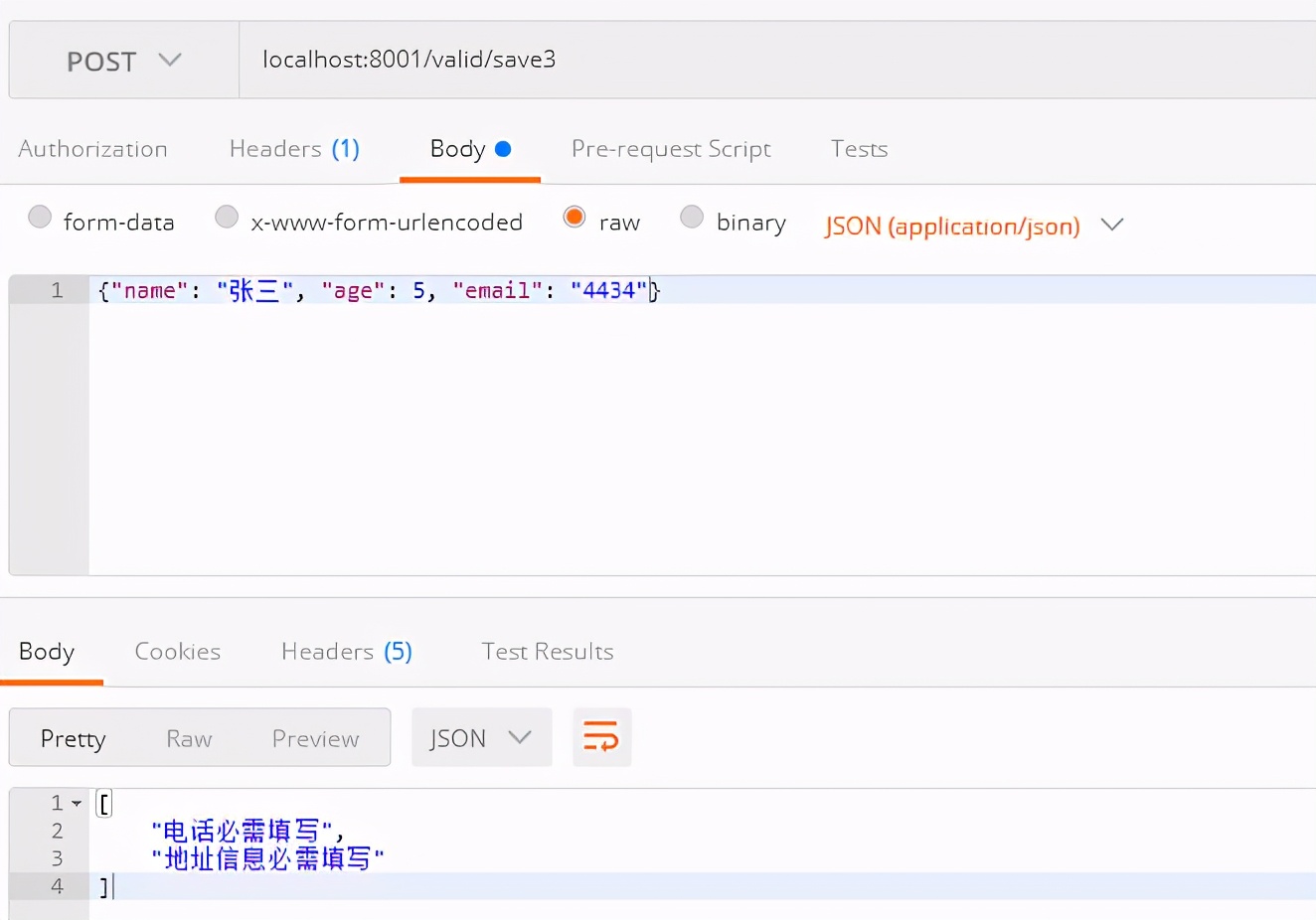Screen dimensions: 1316x920
Task: Open the request Authorization tab
Action: point(92,149)
